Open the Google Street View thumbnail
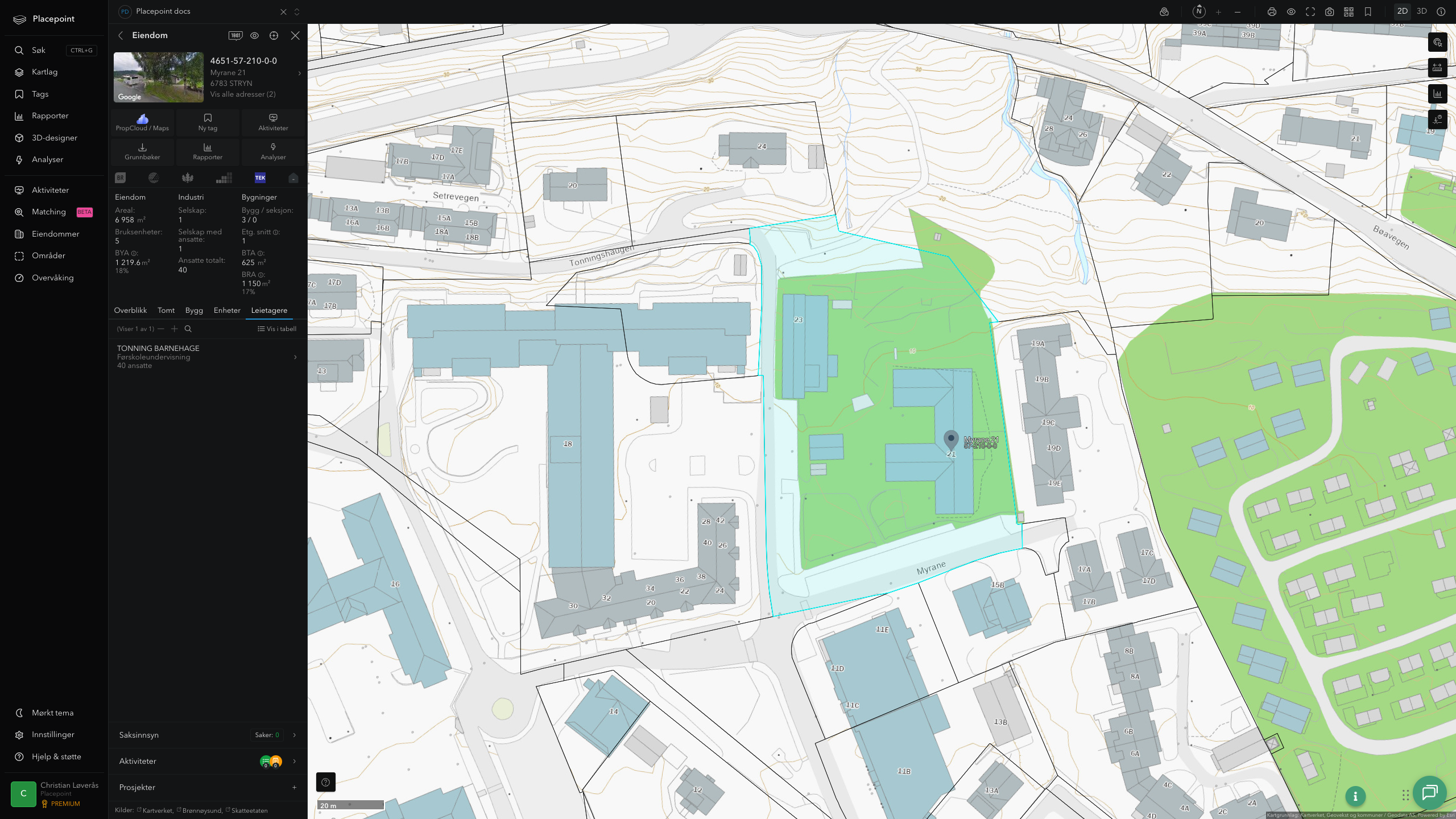The width and height of the screenshot is (1456, 819). click(159, 77)
